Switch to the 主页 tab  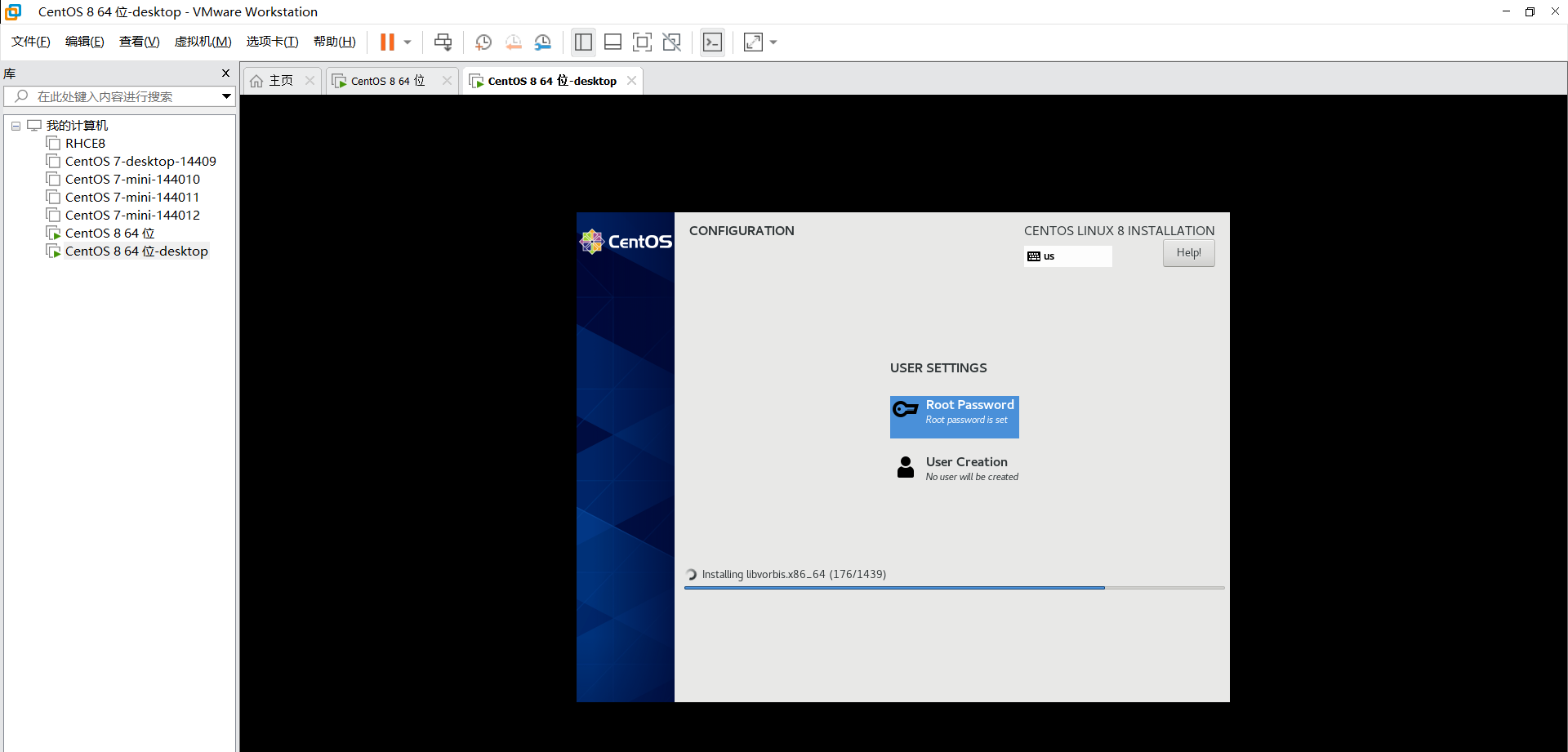click(x=281, y=81)
